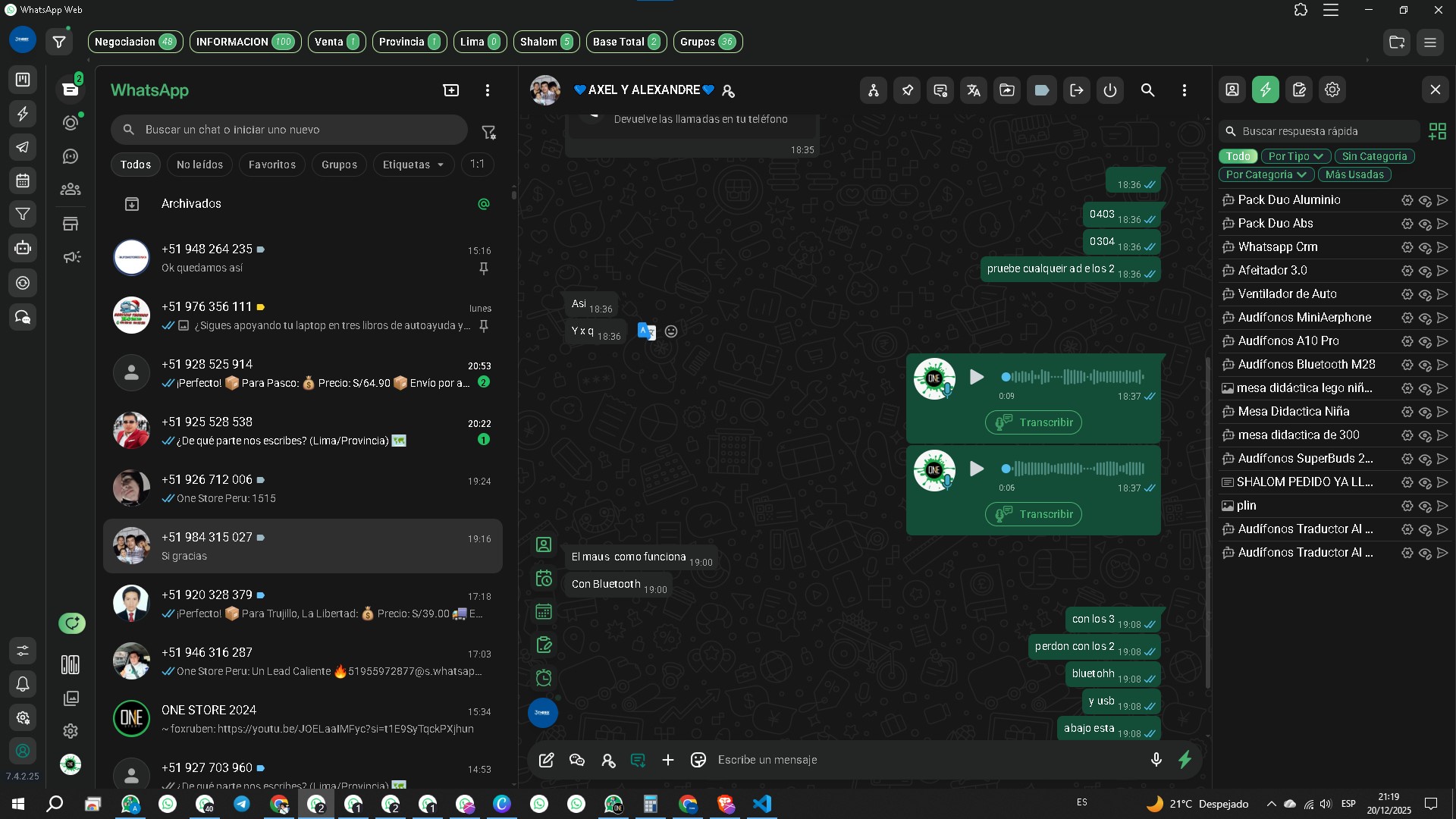Click Transcribir on the 0:09 audio

coord(1034,422)
